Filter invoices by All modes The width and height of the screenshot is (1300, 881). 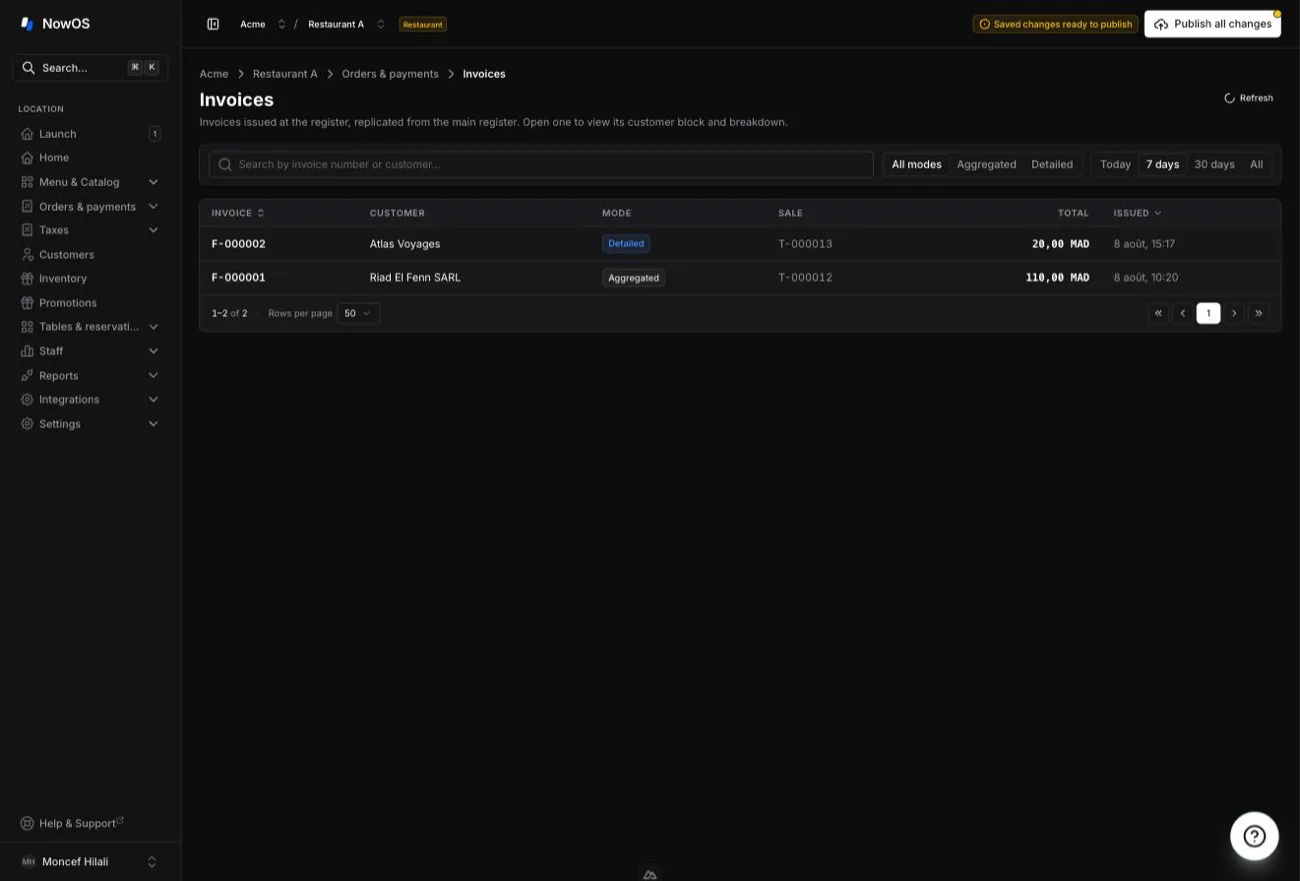[916, 164]
